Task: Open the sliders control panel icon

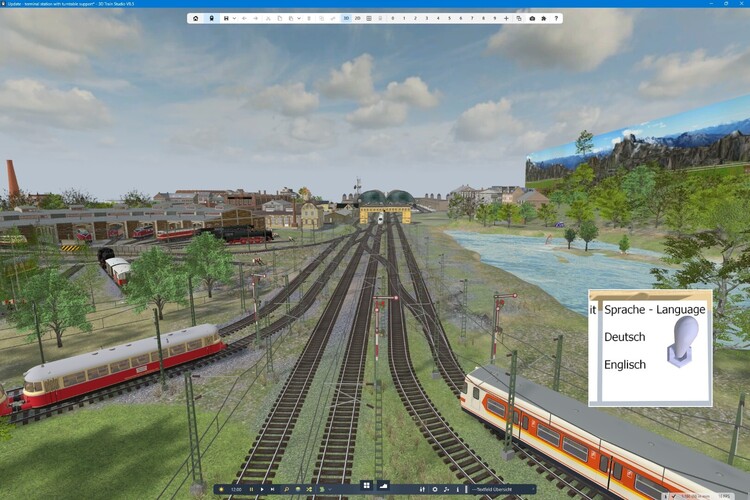Action: 422,489
